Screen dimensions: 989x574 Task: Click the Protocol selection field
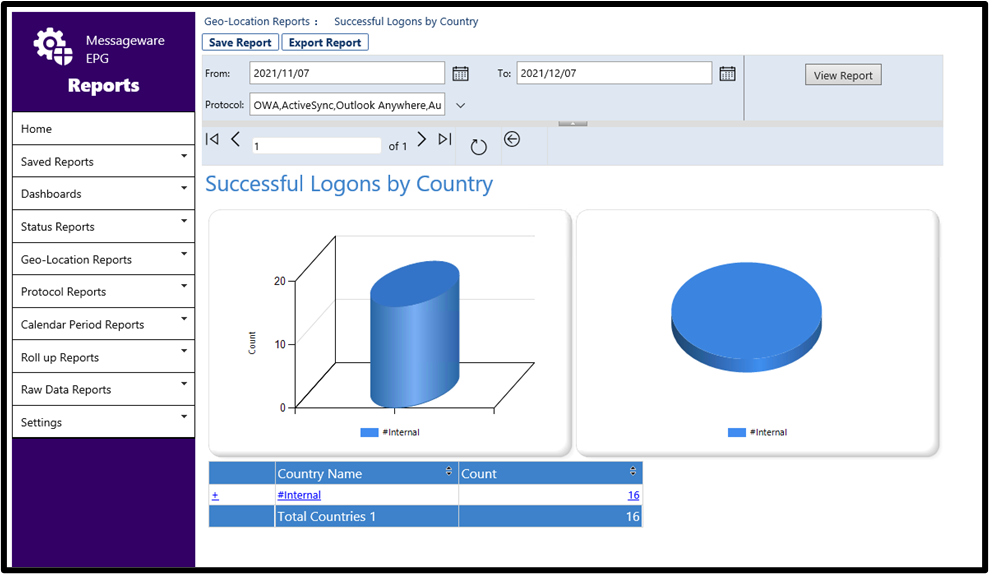coord(347,105)
